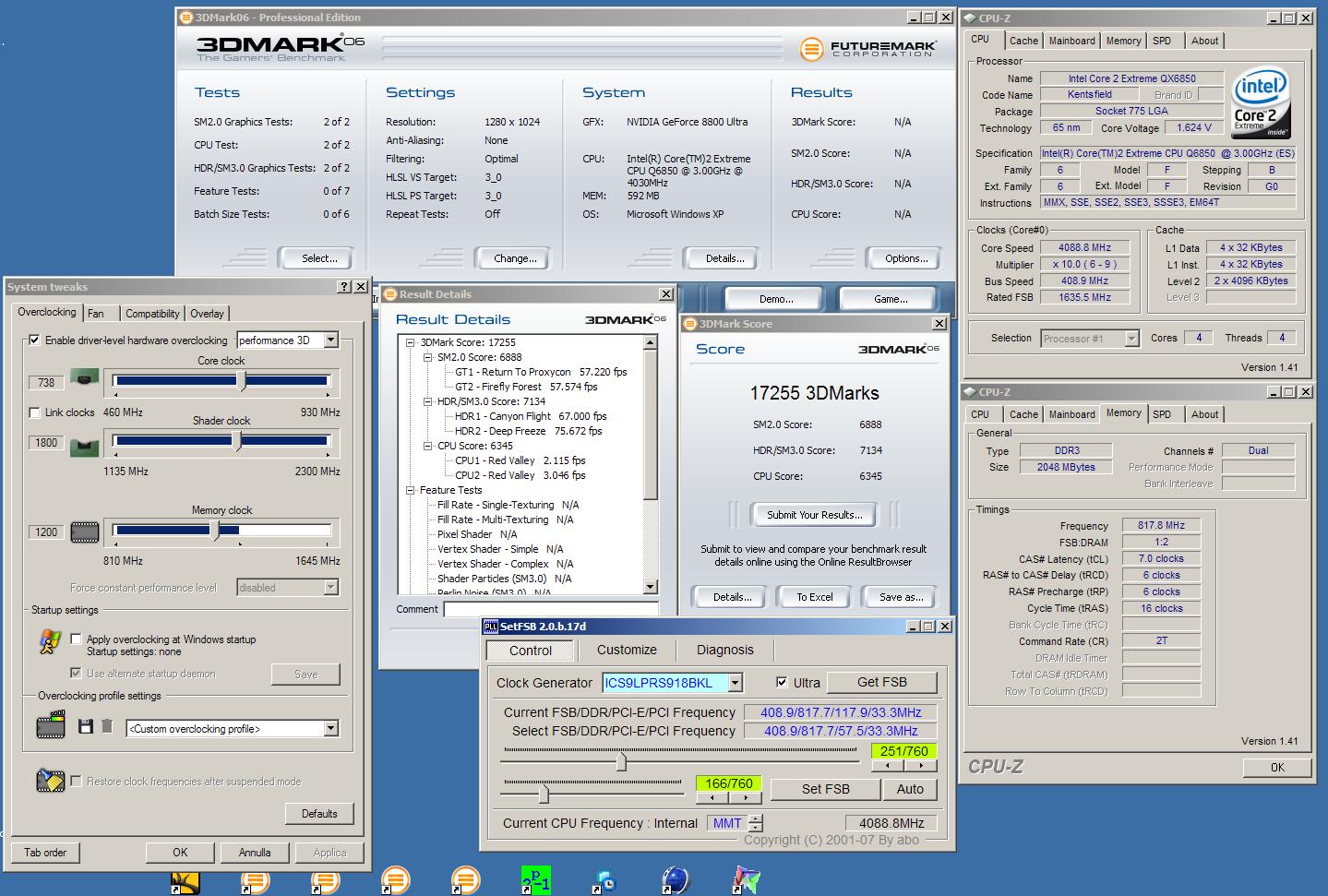Toggle Use alternate startup daemon checkbox

tap(76, 674)
